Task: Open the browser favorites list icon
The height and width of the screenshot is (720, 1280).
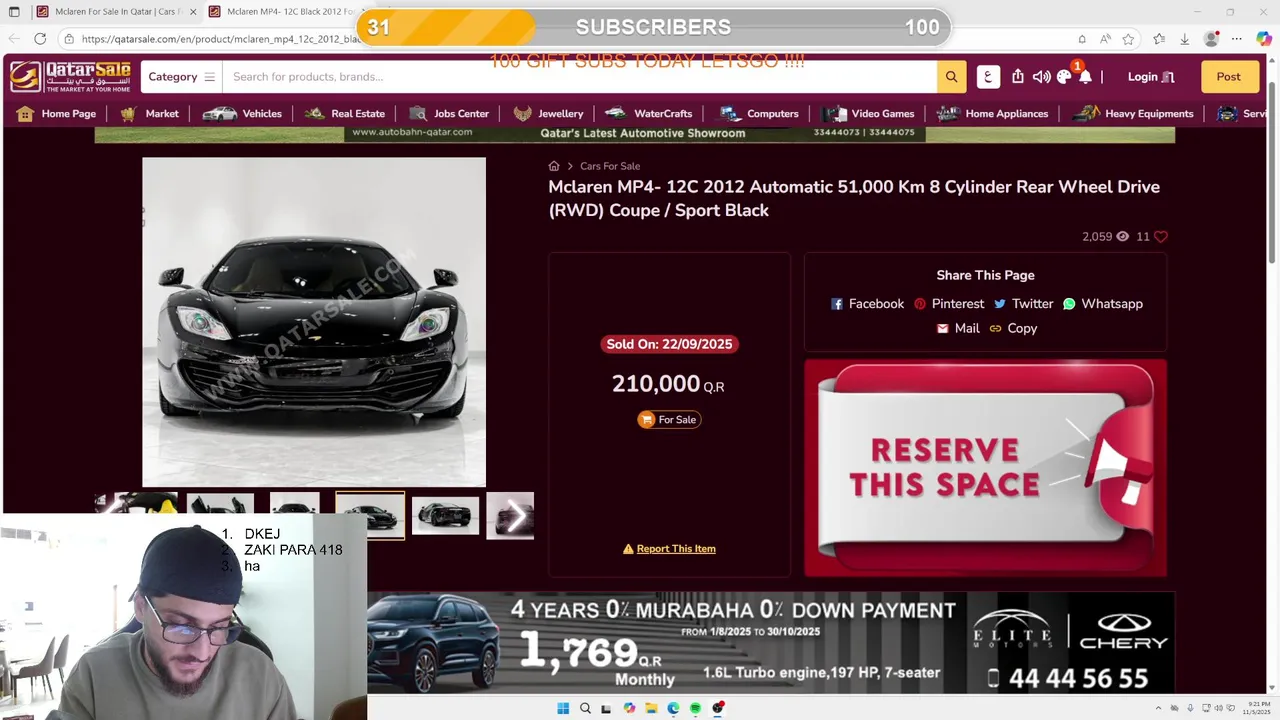Action: pos(1159,39)
